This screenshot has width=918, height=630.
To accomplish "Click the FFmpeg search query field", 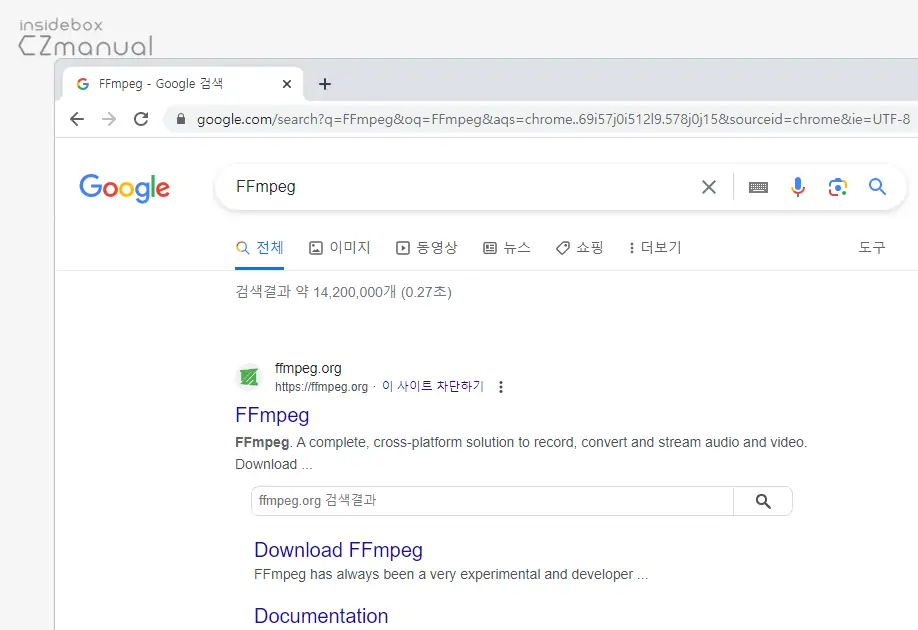I will tap(457, 187).
